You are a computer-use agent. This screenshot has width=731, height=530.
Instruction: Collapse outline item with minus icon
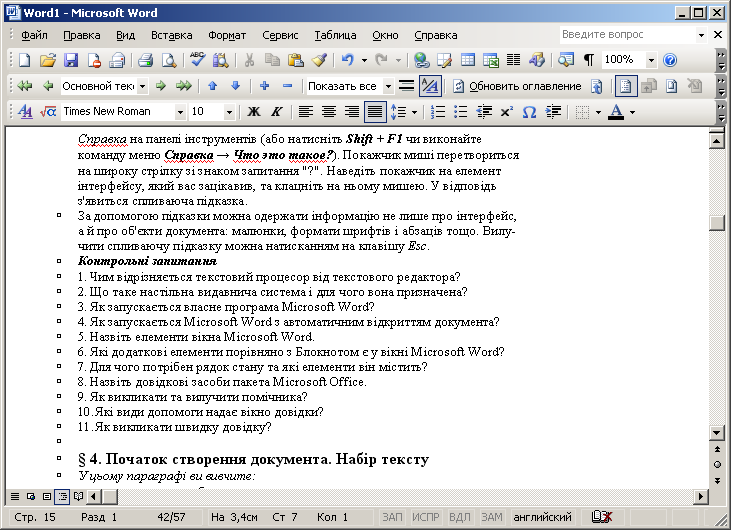pyautogui.click(x=288, y=86)
